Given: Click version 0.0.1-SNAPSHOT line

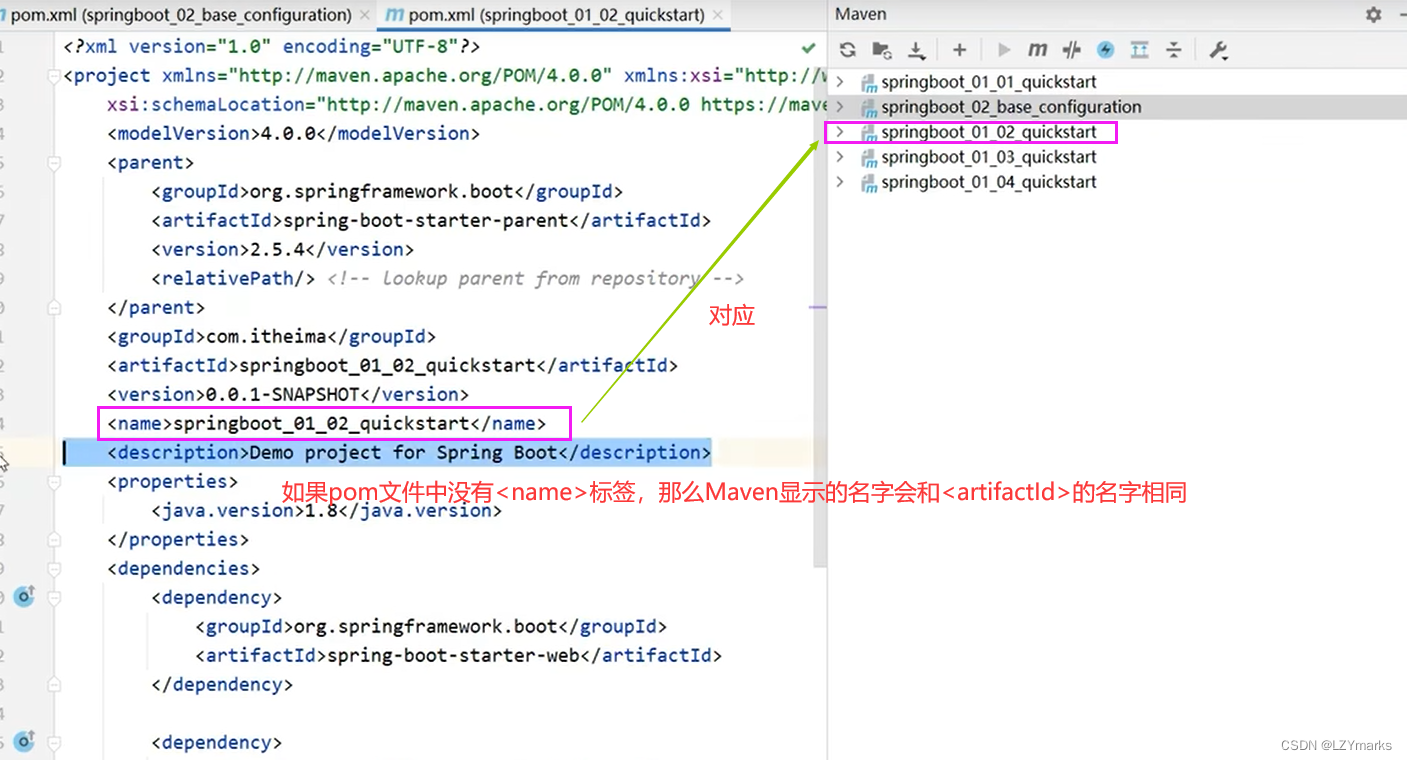Looking at the screenshot, I should (288, 394).
